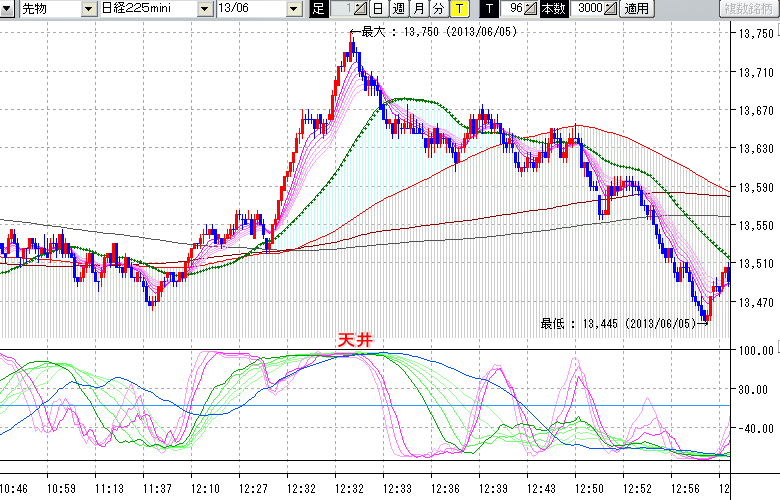The image size is (780, 500).
Task: Select the 日 daily timeframe button
Action: pyautogui.click(x=378, y=9)
